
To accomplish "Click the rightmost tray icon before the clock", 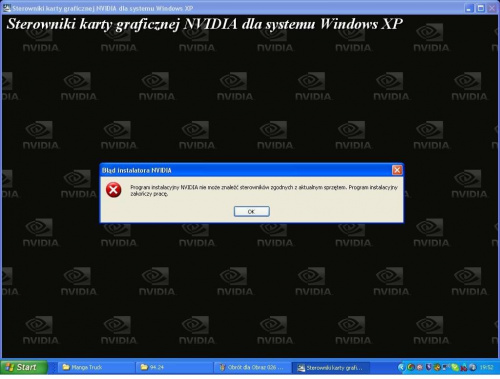I will 473,367.
